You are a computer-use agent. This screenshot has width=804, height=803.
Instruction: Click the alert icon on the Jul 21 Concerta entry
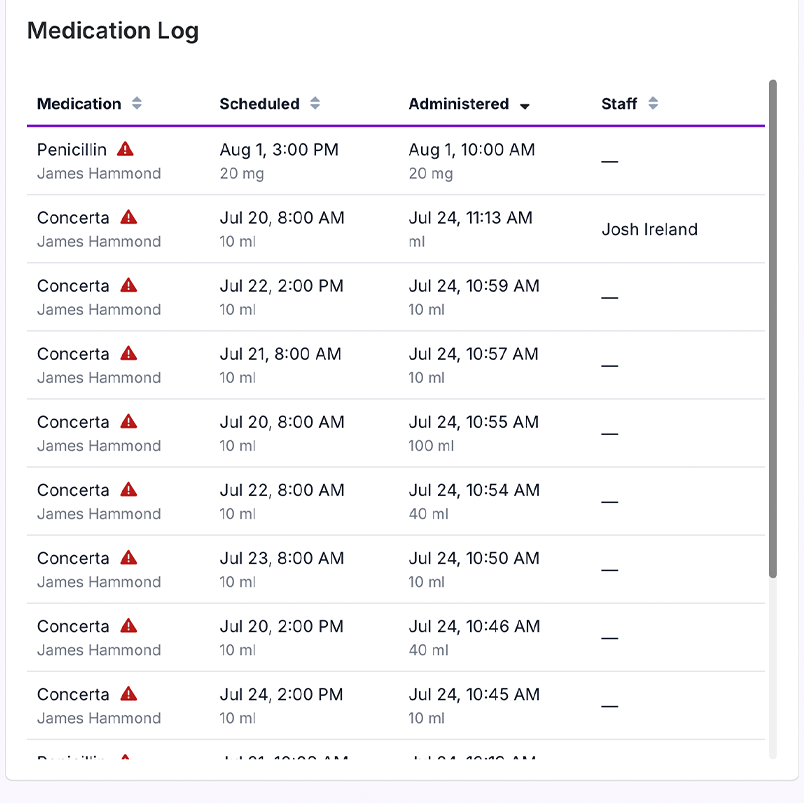128,353
